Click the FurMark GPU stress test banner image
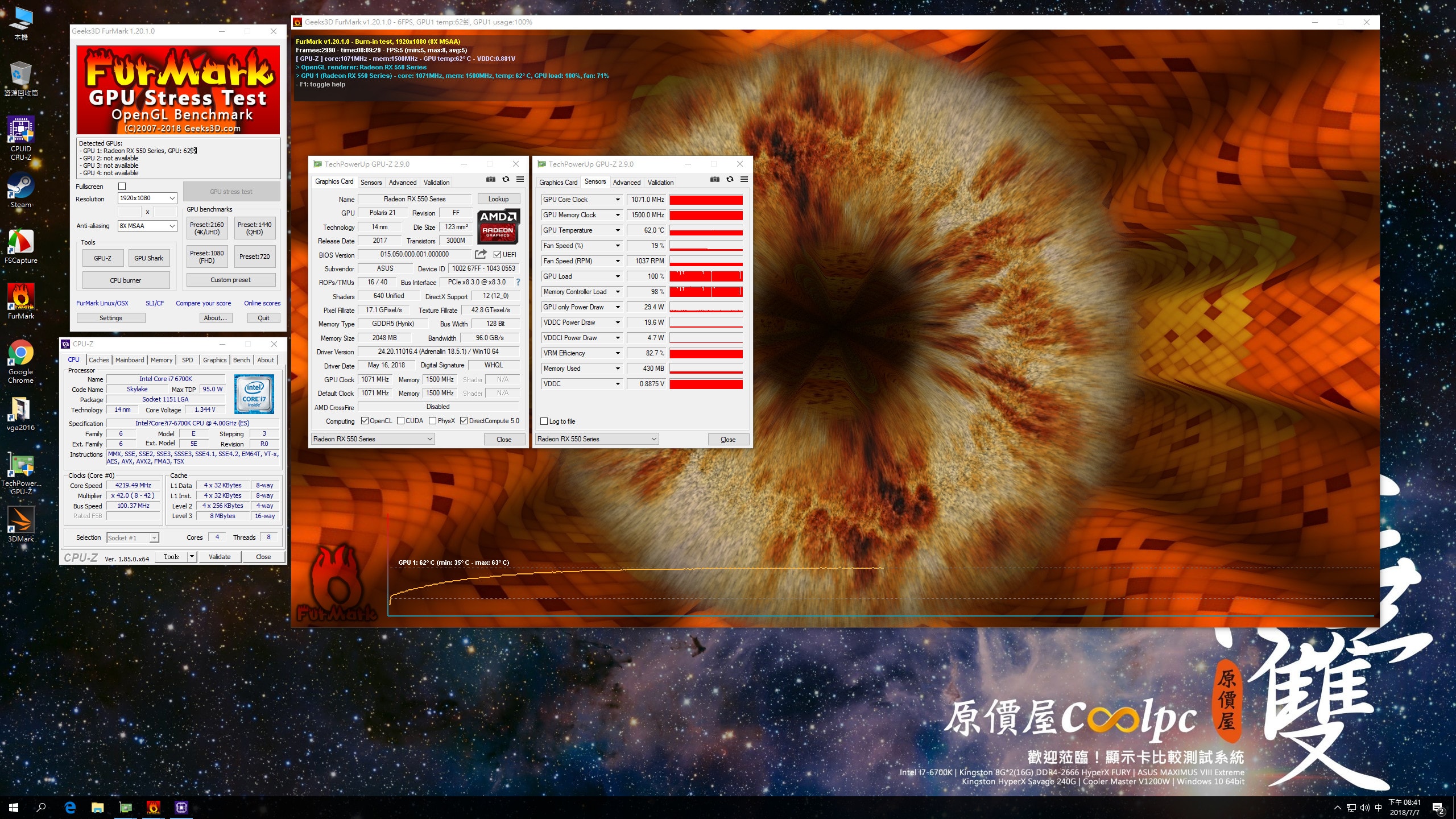 (178, 90)
